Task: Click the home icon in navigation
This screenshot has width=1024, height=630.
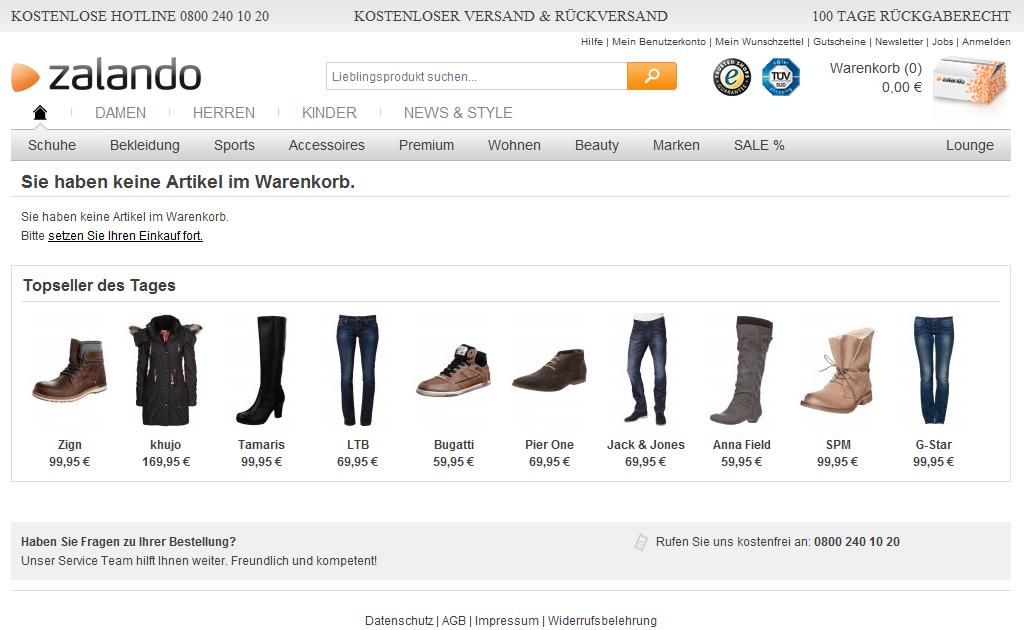Action: tap(40, 113)
